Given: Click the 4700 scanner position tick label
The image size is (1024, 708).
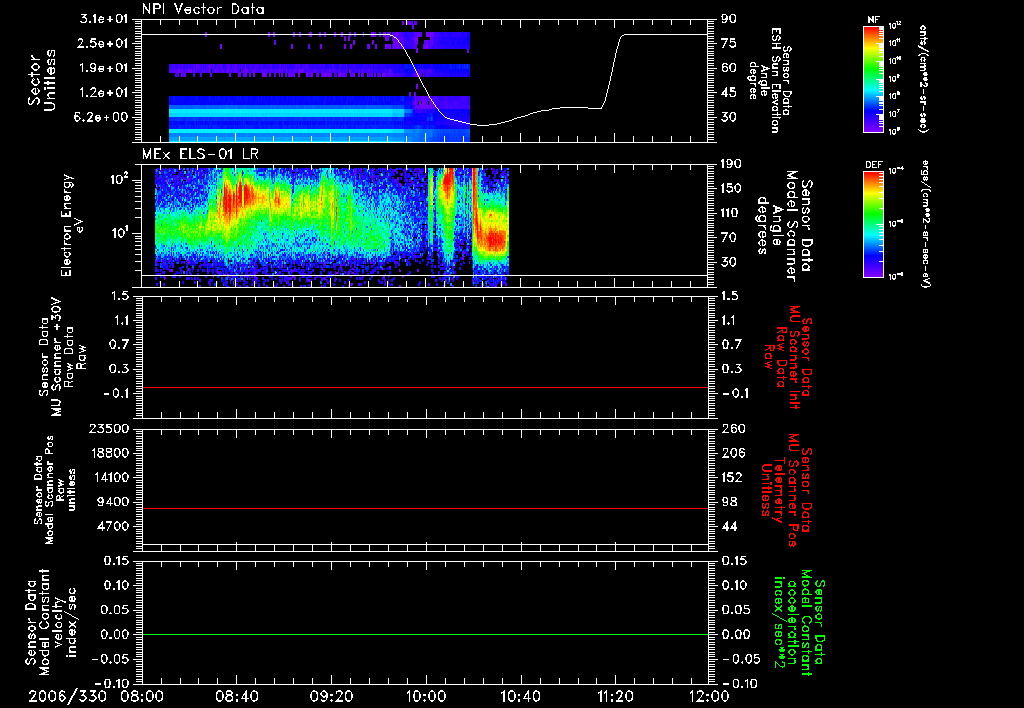Looking at the screenshot, I should tap(114, 526).
